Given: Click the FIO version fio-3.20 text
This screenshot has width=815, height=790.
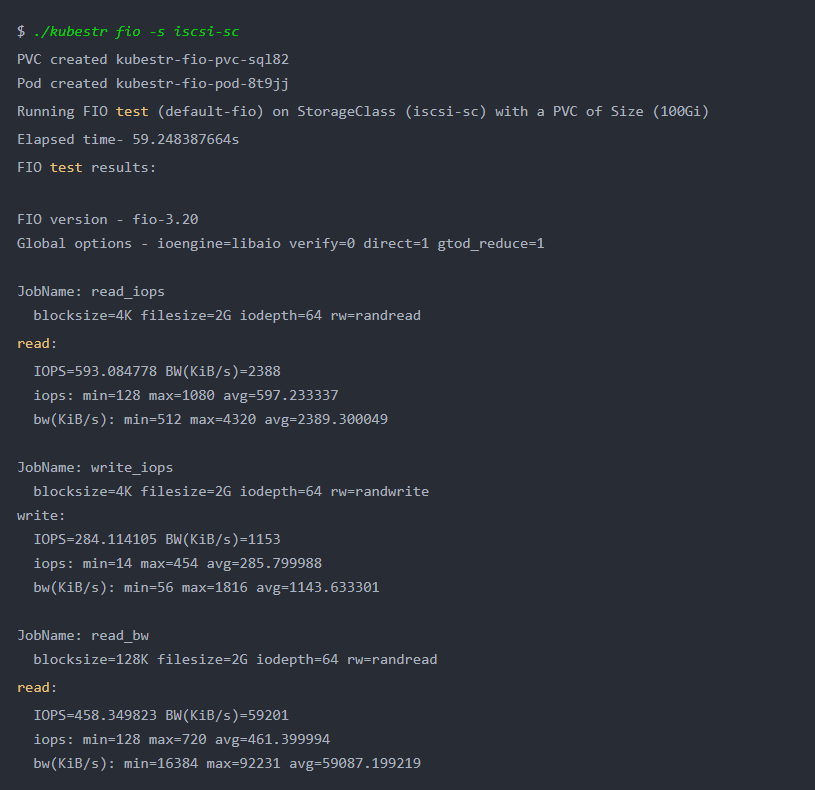Looking at the screenshot, I should [x=165, y=219].
